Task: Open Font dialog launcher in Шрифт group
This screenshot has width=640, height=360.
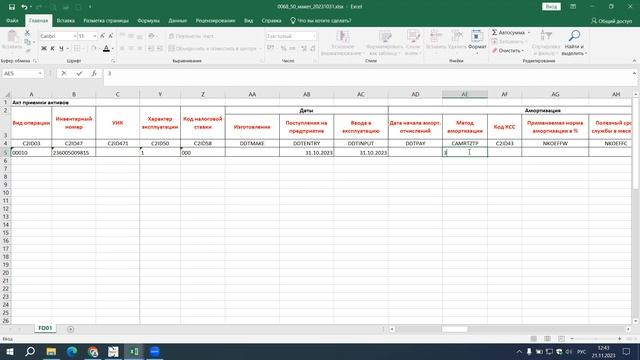Action: click(113, 61)
